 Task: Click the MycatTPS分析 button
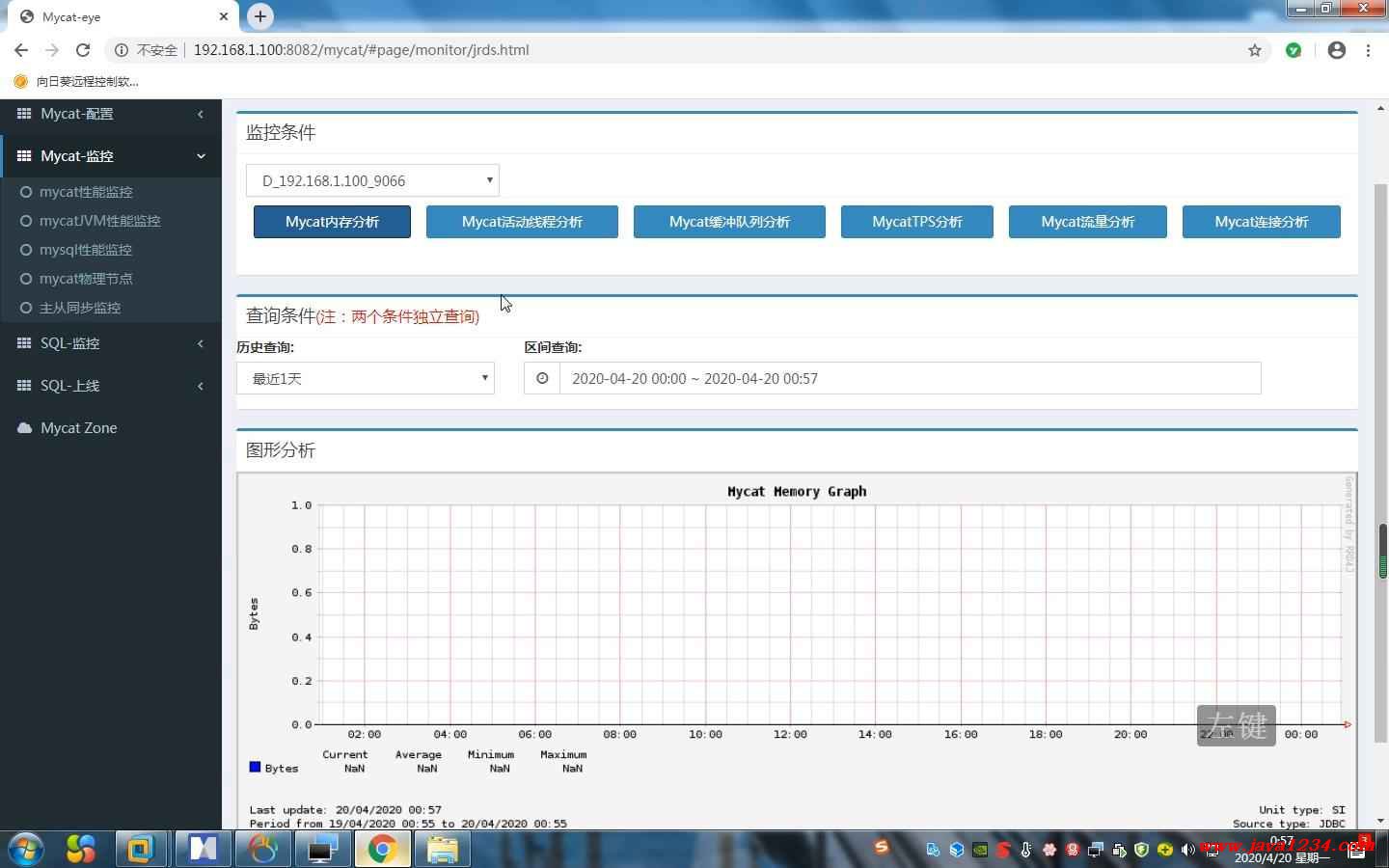[917, 222]
